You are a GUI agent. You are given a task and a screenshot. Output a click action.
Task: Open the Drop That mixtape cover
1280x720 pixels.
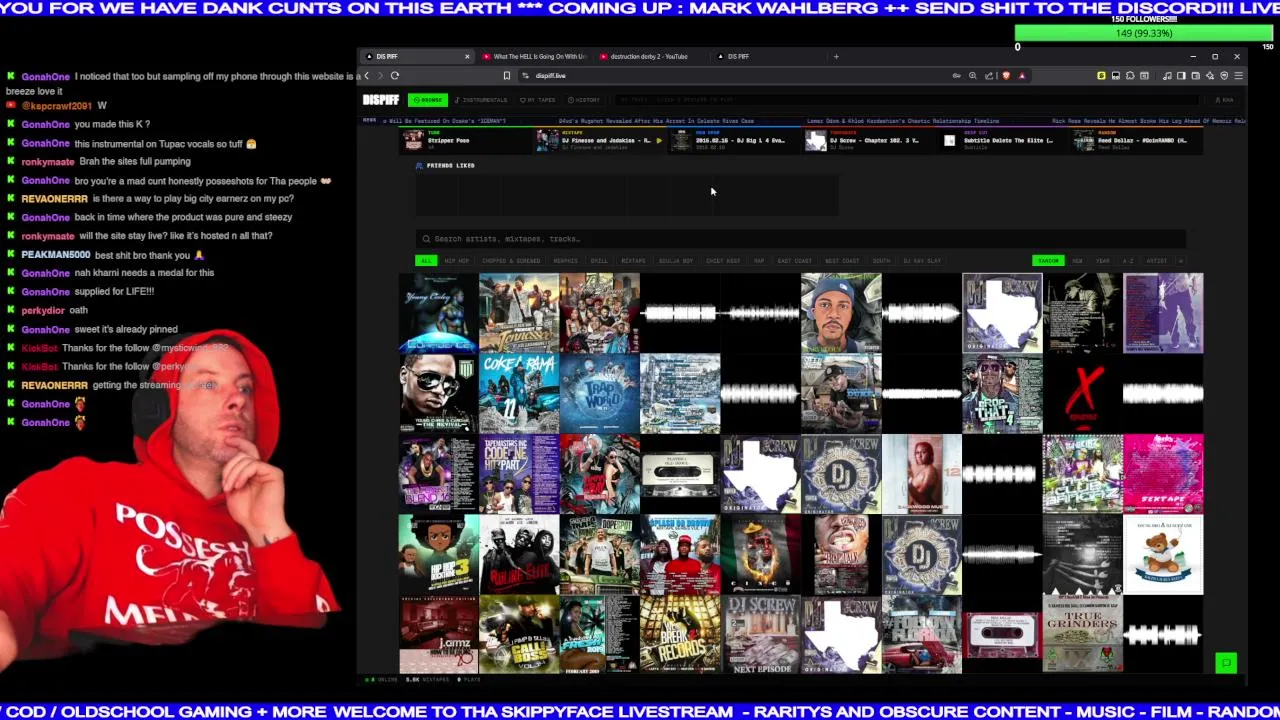(1002, 393)
